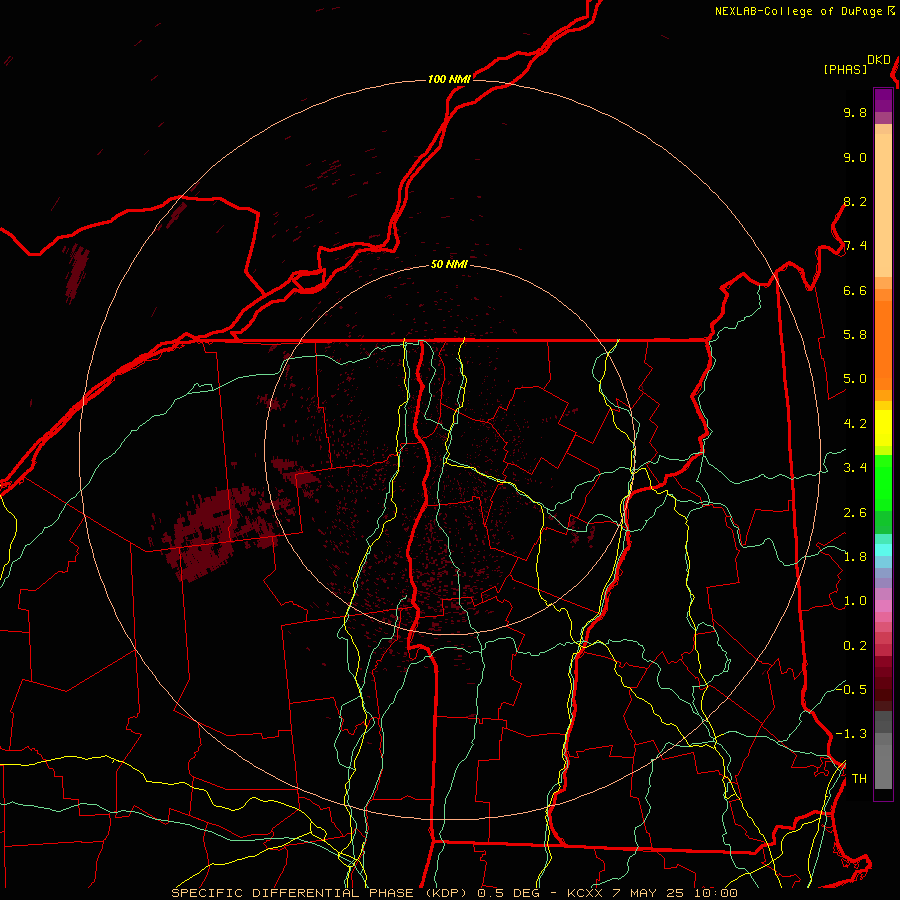Screen dimensions: 900x900
Task: Pick the yellow band of the color bar
Action: (883, 428)
